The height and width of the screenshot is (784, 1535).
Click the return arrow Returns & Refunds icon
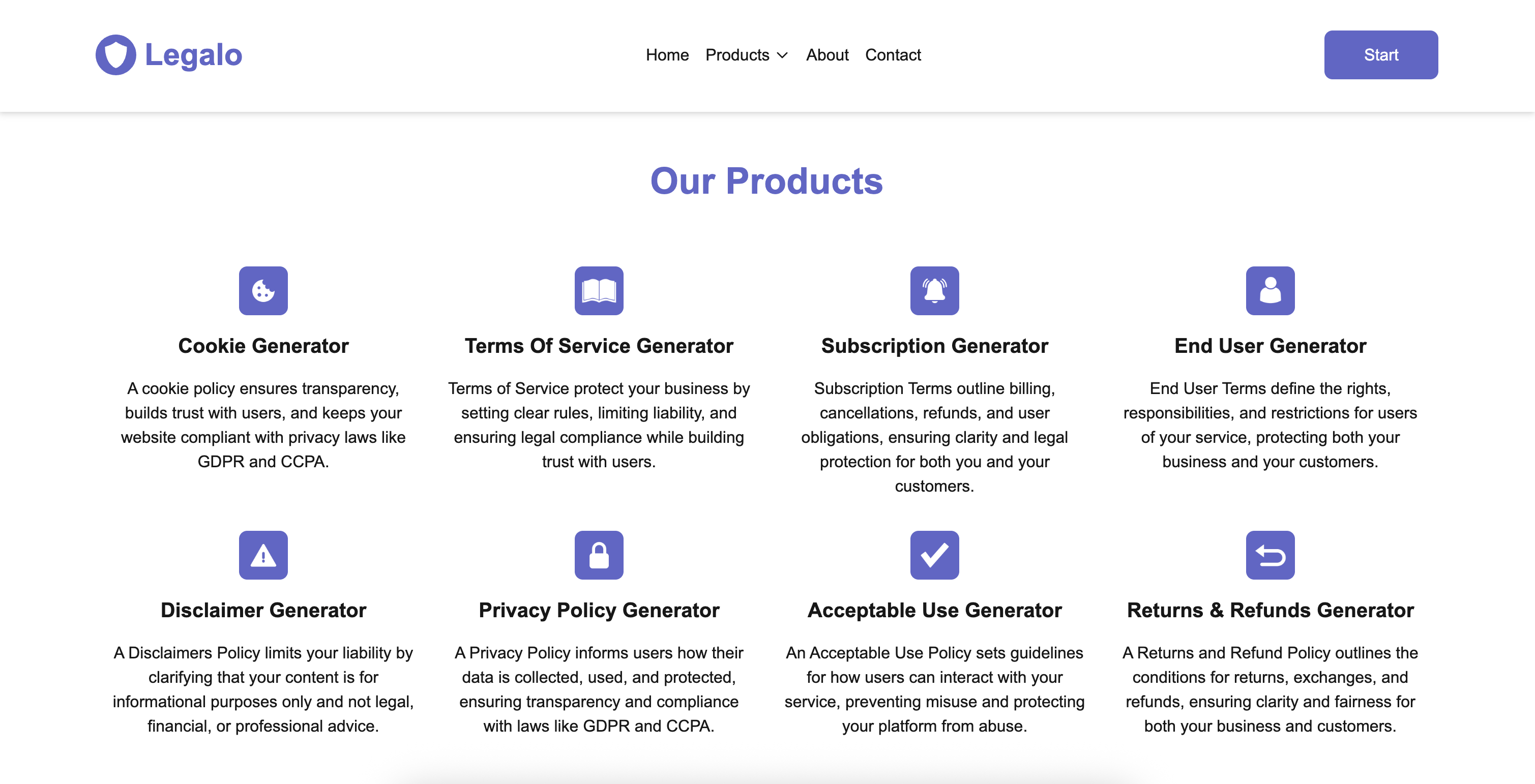tap(1270, 555)
